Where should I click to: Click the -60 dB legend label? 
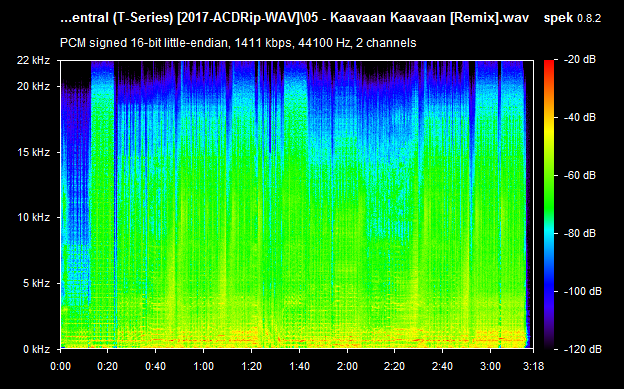pyautogui.click(x=580, y=175)
